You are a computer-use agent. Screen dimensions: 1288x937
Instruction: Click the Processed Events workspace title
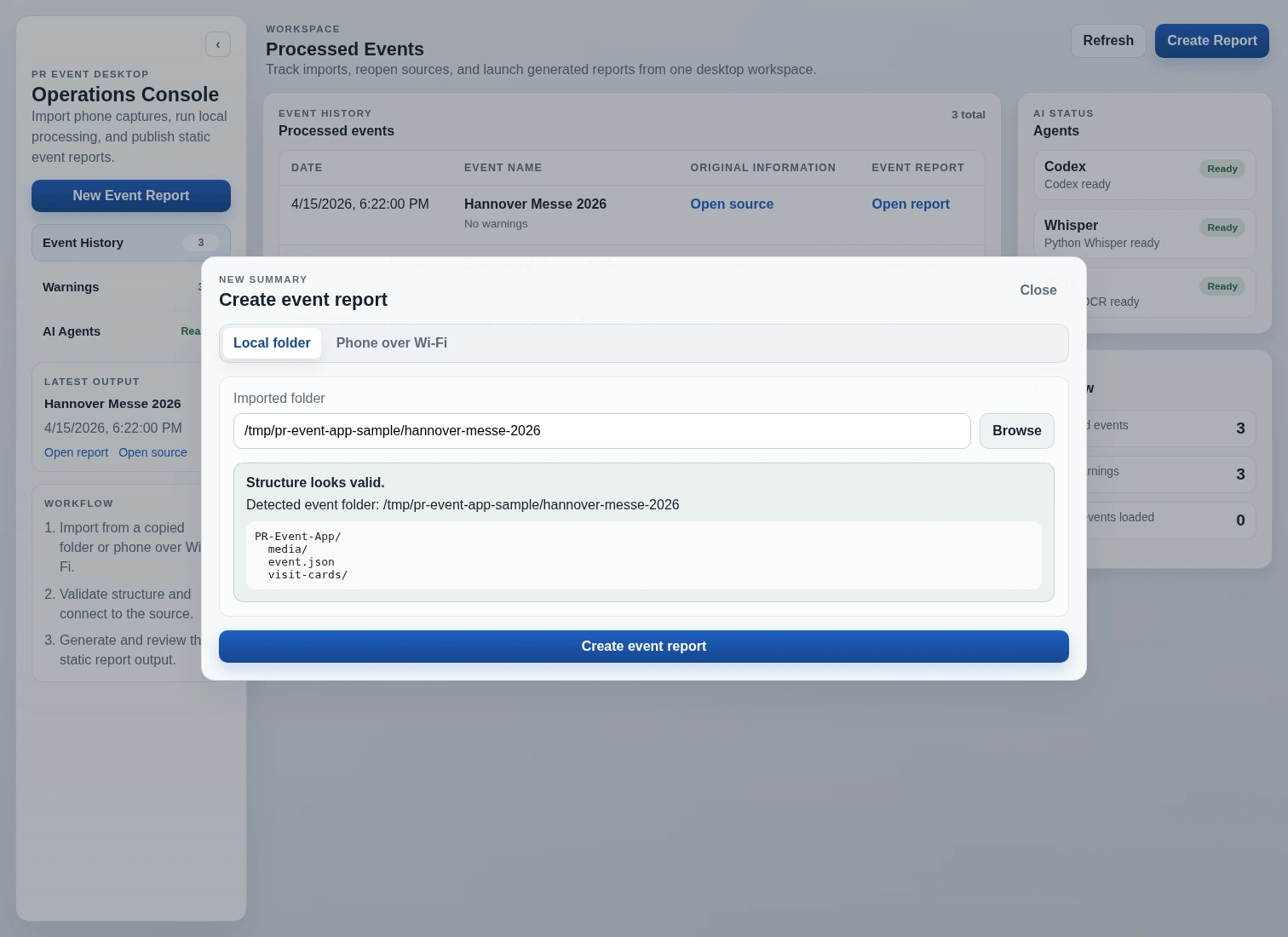coord(344,49)
